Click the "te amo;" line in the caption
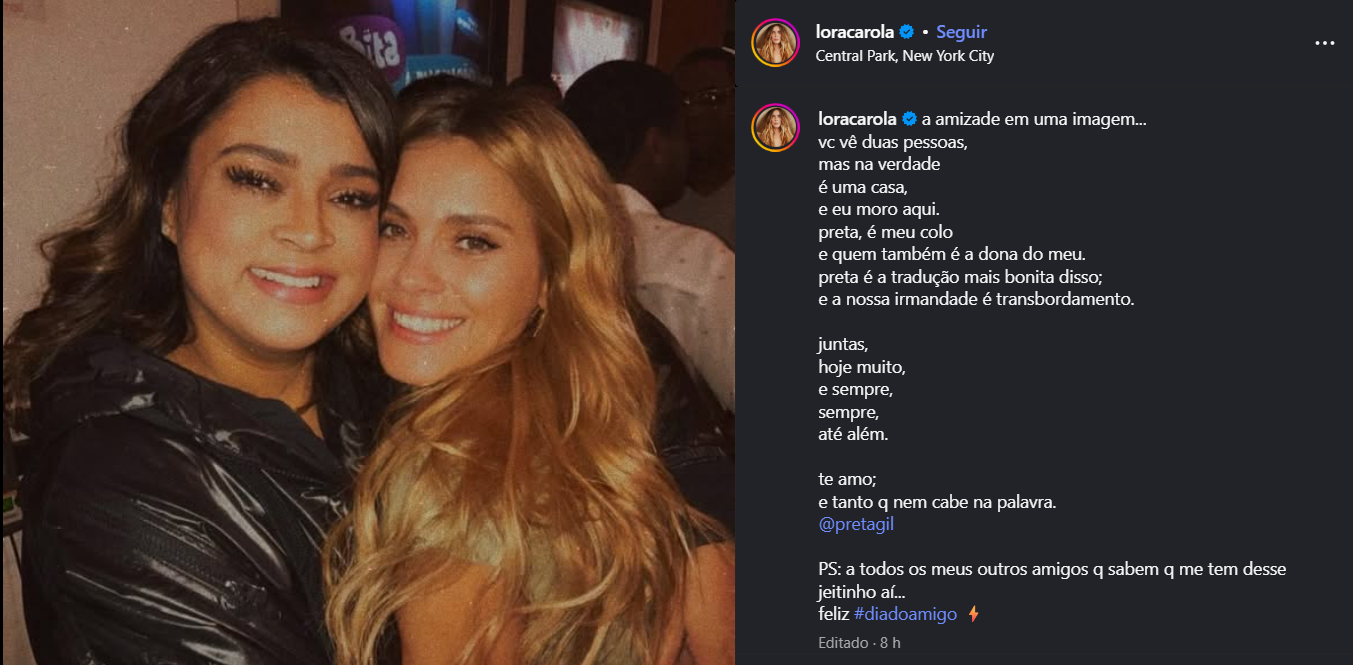The height and width of the screenshot is (665, 1353). coord(846,479)
